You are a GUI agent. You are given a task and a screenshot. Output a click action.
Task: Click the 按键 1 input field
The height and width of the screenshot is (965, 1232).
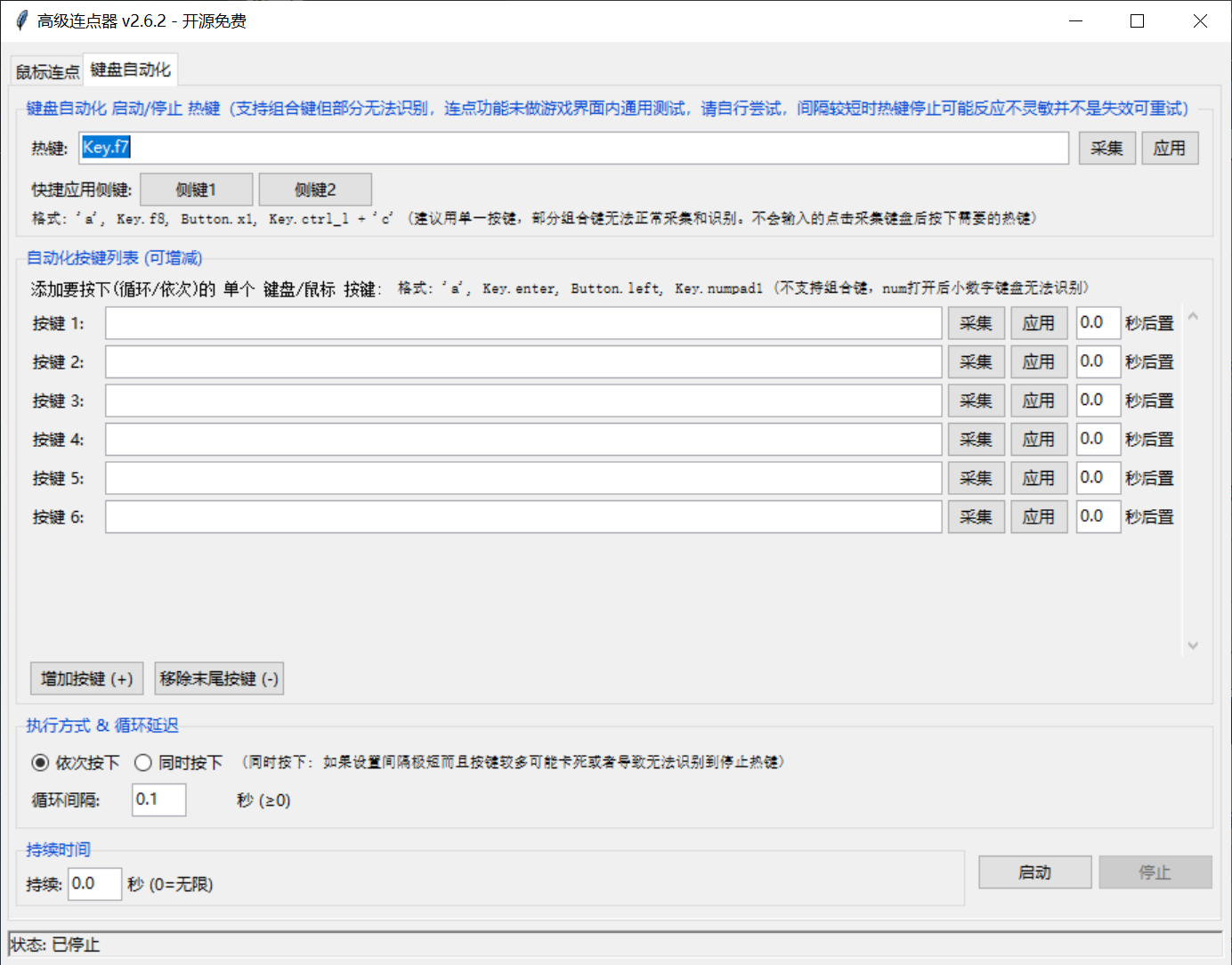[523, 323]
